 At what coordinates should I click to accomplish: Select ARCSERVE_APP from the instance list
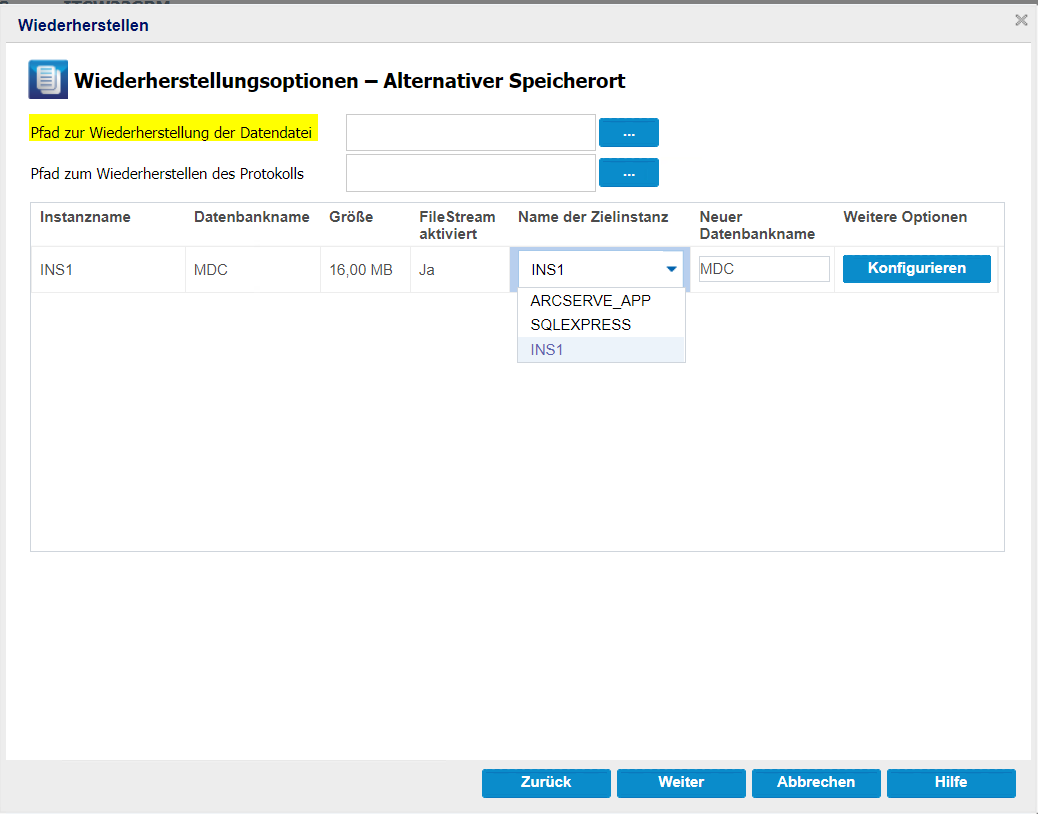[590, 301]
